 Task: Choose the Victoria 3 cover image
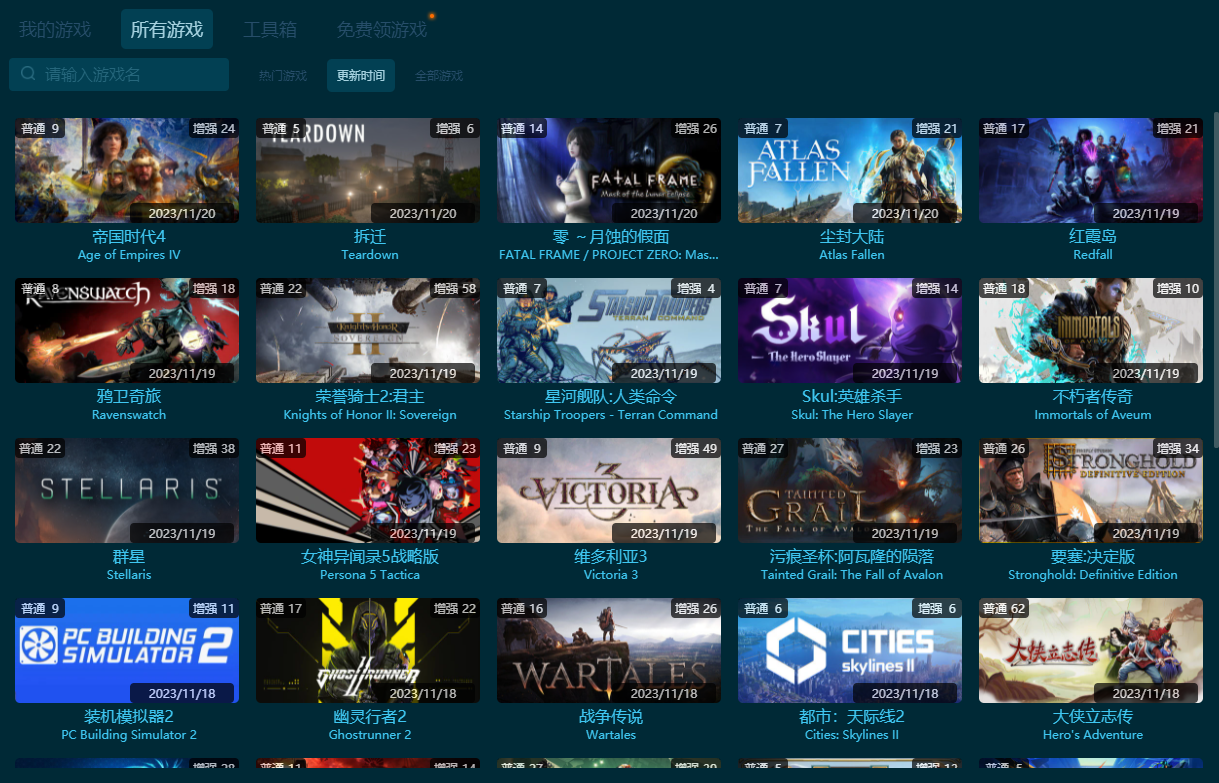coord(609,490)
